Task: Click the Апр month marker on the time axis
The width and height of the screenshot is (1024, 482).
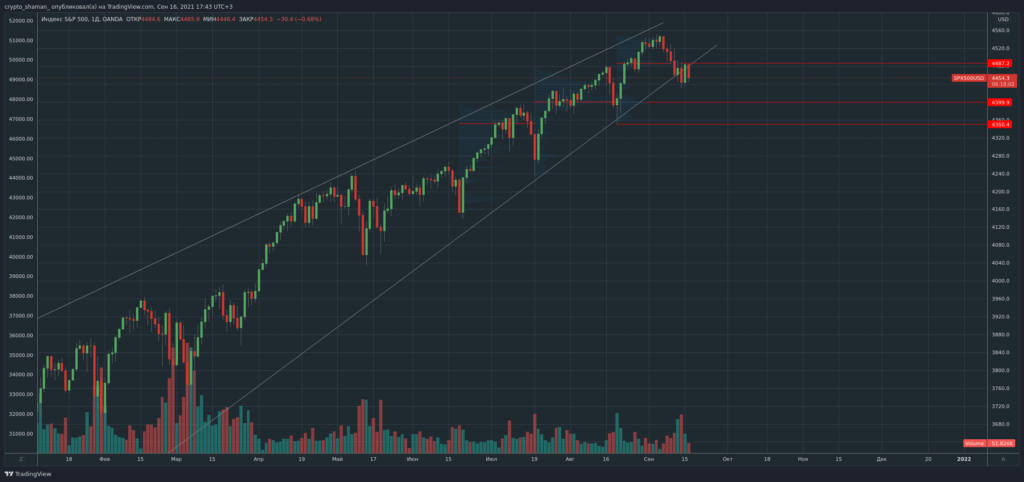Action: (x=258, y=458)
